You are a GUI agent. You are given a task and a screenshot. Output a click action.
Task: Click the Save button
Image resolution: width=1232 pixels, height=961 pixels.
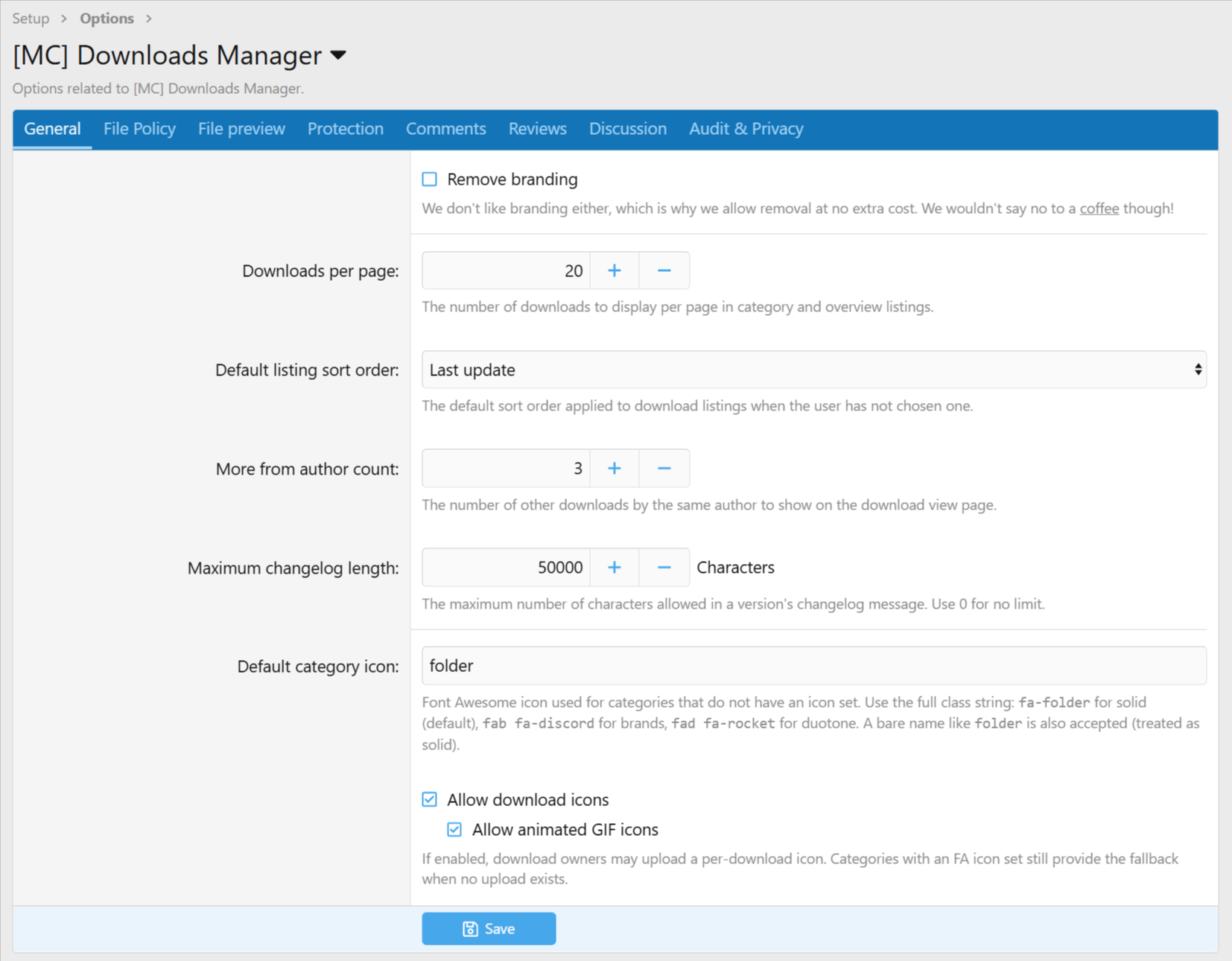(489, 929)
